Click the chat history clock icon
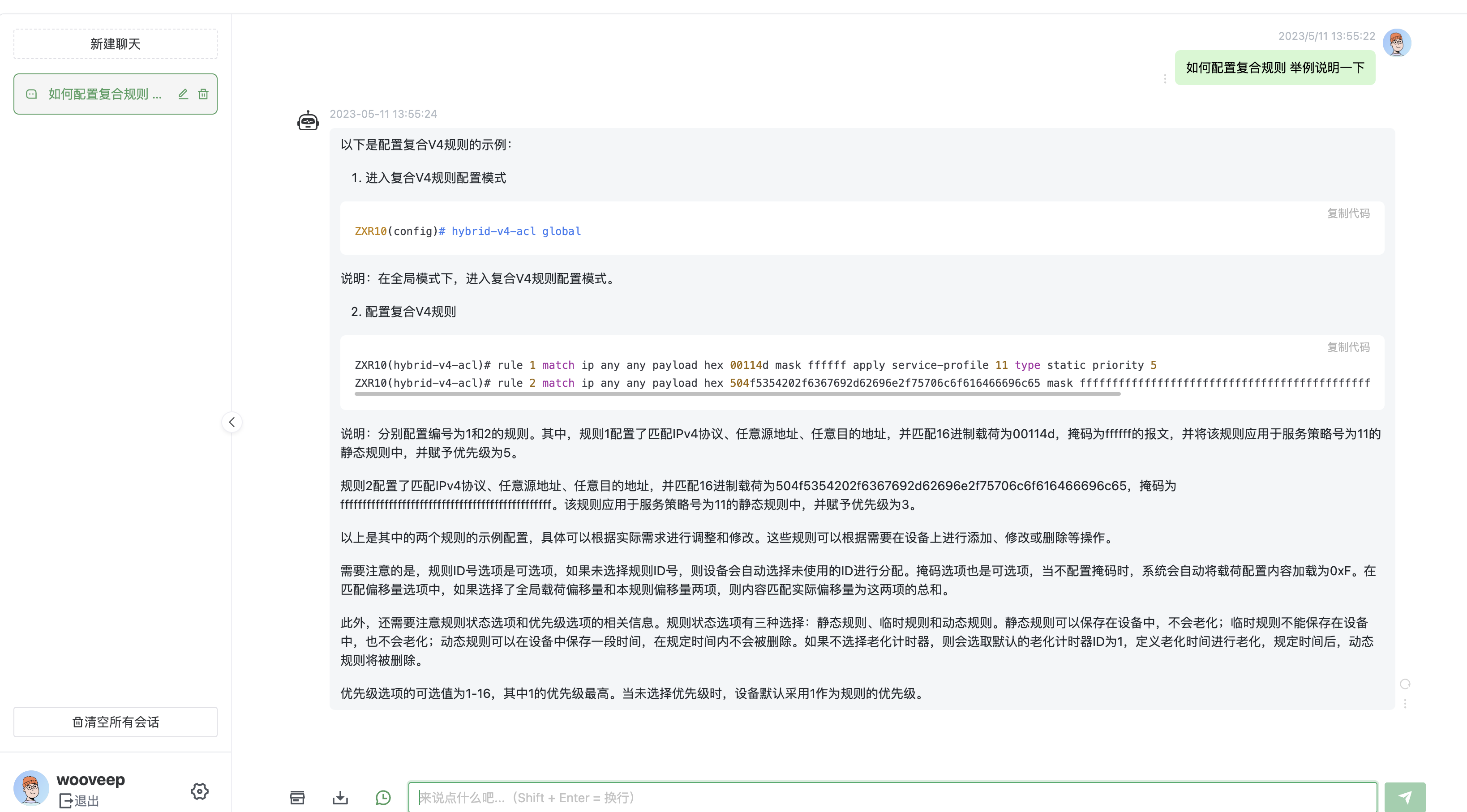This screenshot has width=1467, height=812. 383,797
